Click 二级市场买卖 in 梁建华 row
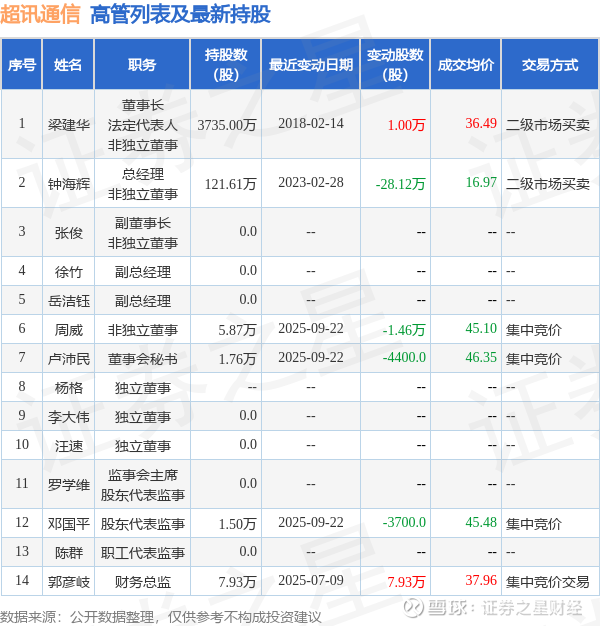Screen dimensions: 600x626 548,125
